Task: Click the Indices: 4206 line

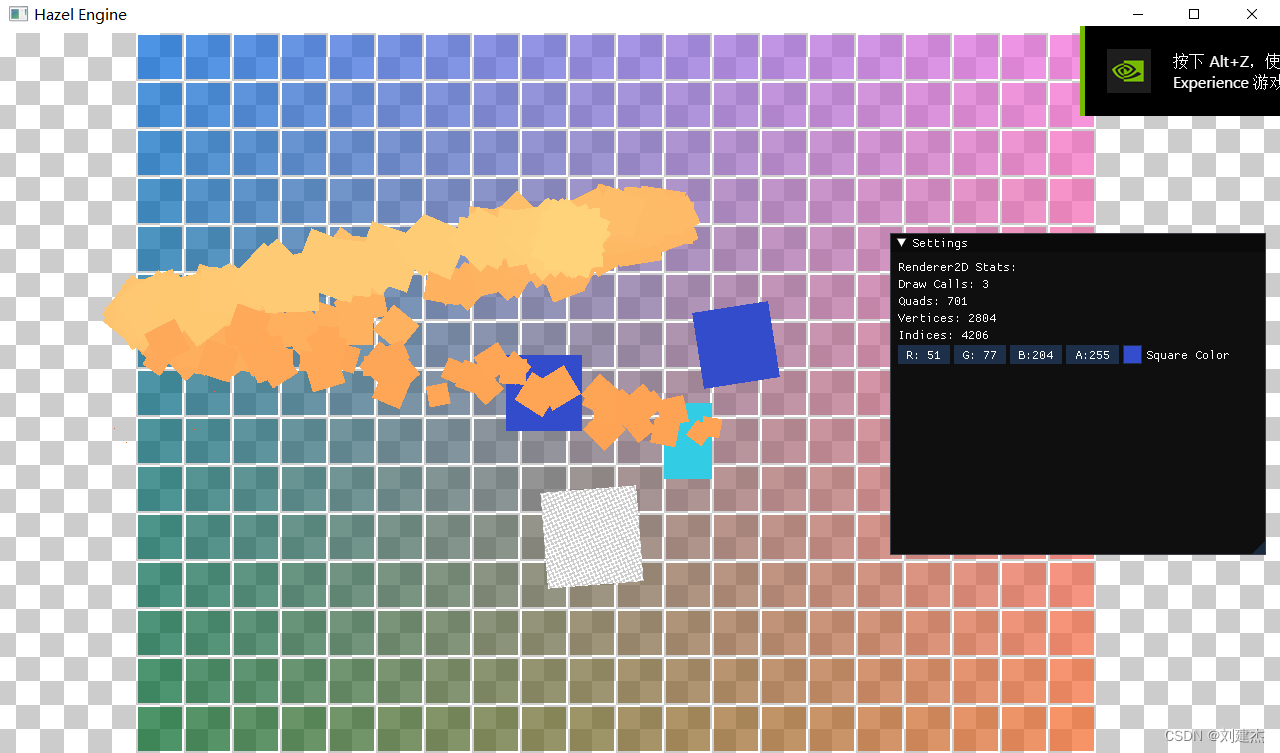Action: coord(943,335)
